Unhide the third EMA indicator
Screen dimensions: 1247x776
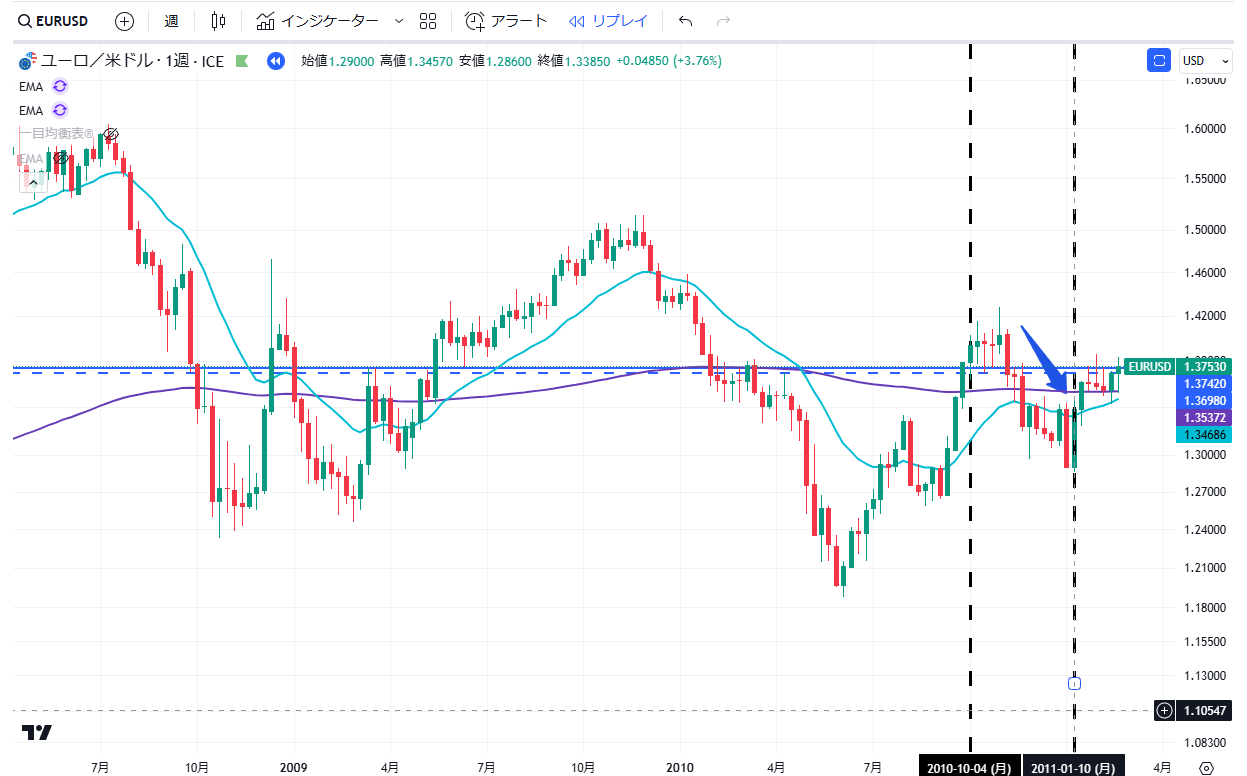(61, 158)
